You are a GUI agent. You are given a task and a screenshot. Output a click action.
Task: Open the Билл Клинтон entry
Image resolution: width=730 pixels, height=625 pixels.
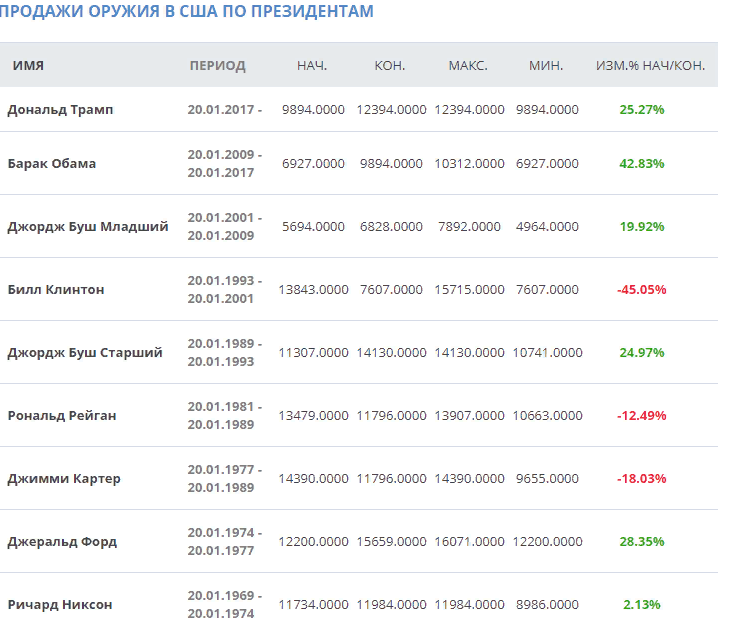(56, 289)
